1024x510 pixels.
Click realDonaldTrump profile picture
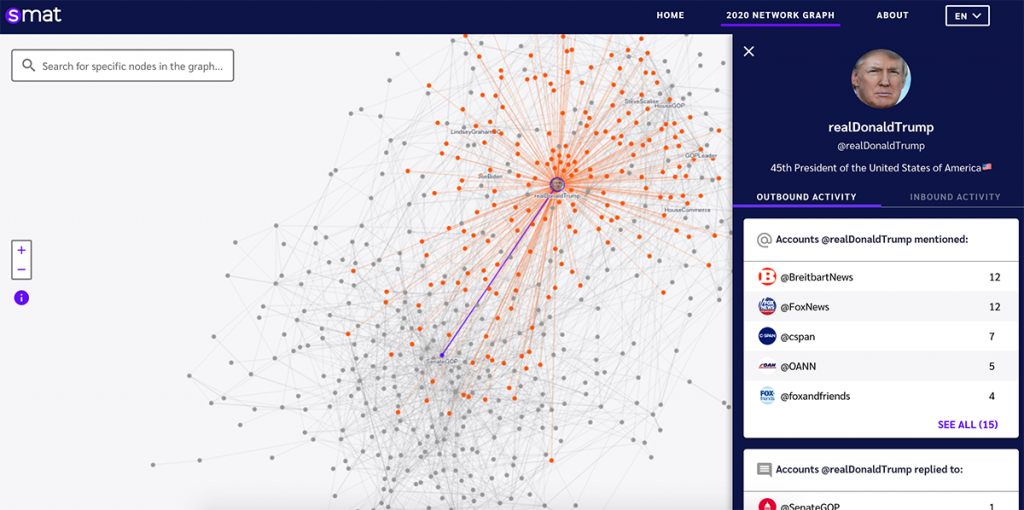click(880, 78)
